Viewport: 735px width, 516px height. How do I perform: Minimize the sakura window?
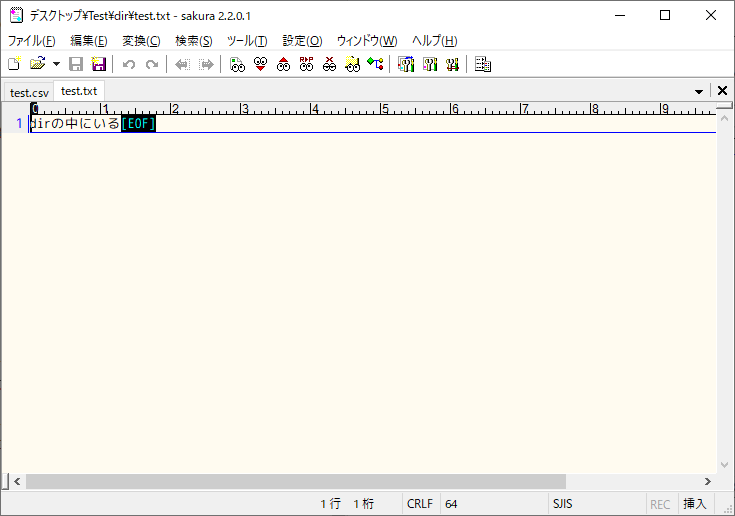[620, 15]
